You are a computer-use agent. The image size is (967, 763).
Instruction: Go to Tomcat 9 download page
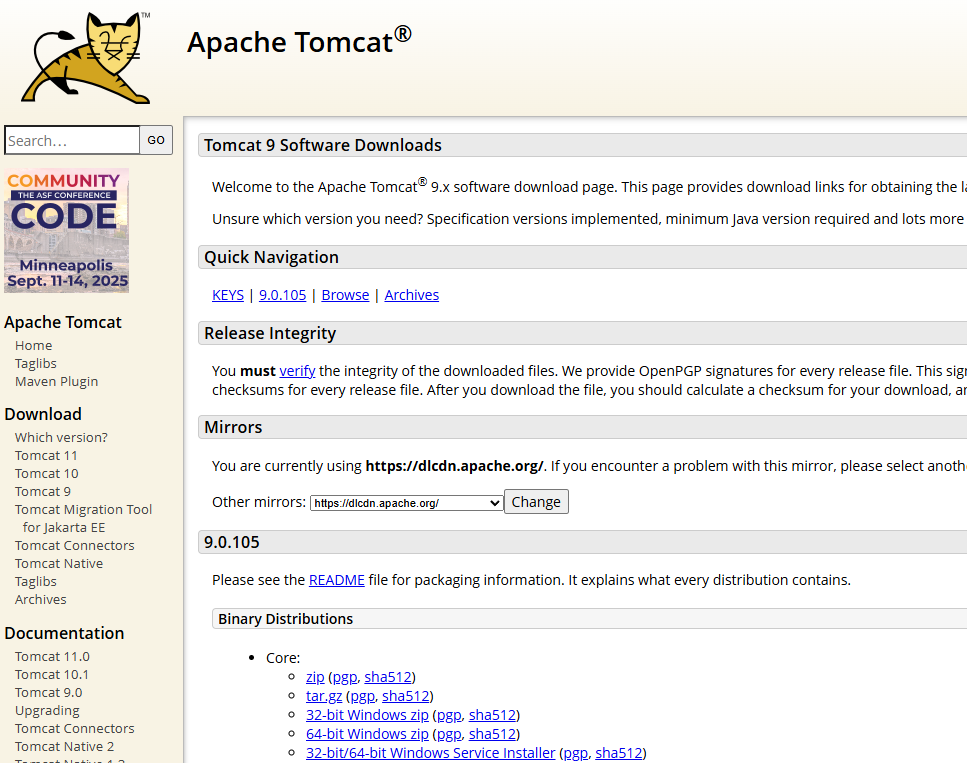pos(43,491)
